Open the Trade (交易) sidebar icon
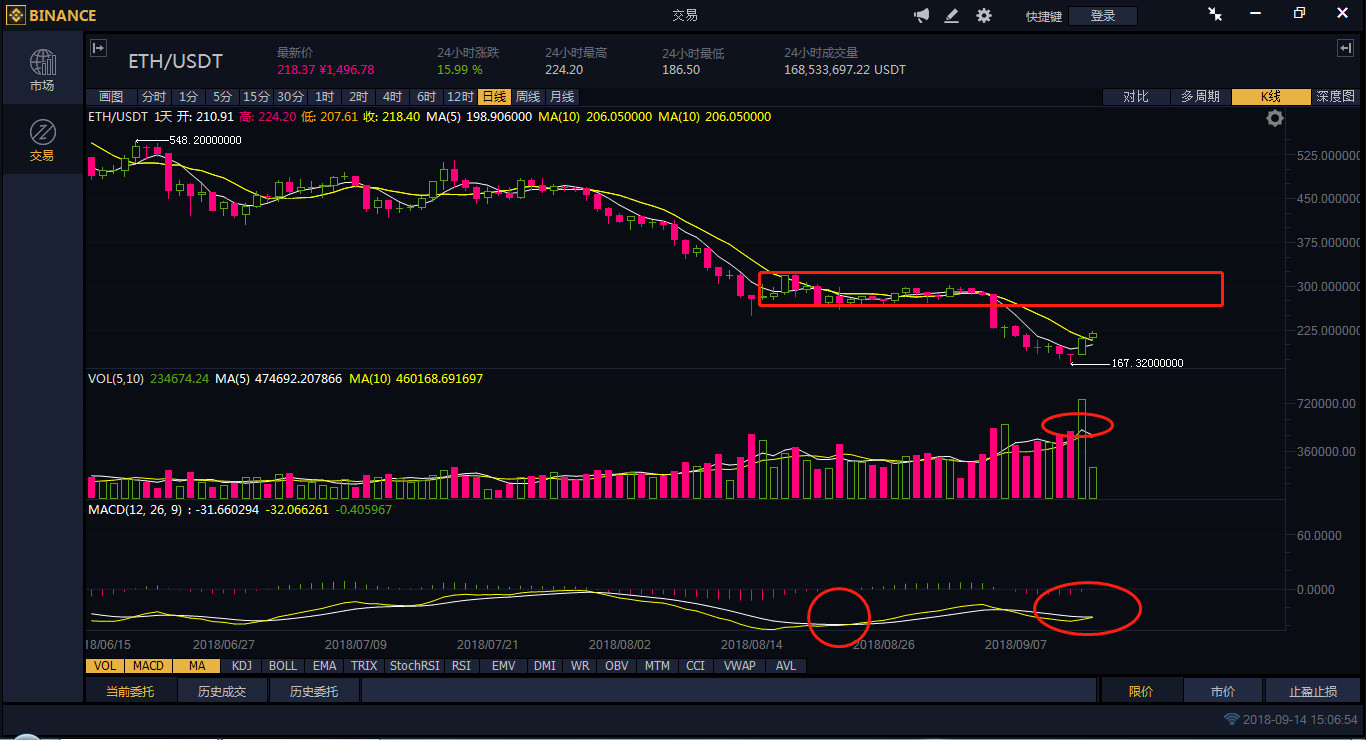Viewport: 1366px width, 740px height. (x=42, y=139)
